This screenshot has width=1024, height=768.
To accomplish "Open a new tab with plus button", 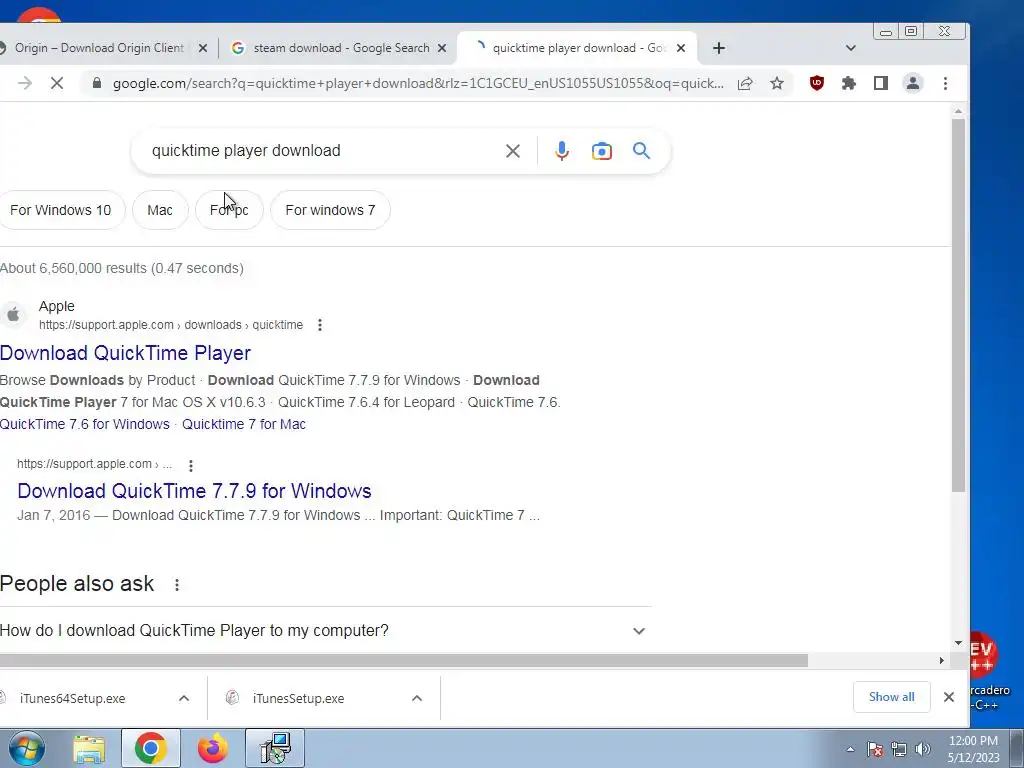I will 718,48.
